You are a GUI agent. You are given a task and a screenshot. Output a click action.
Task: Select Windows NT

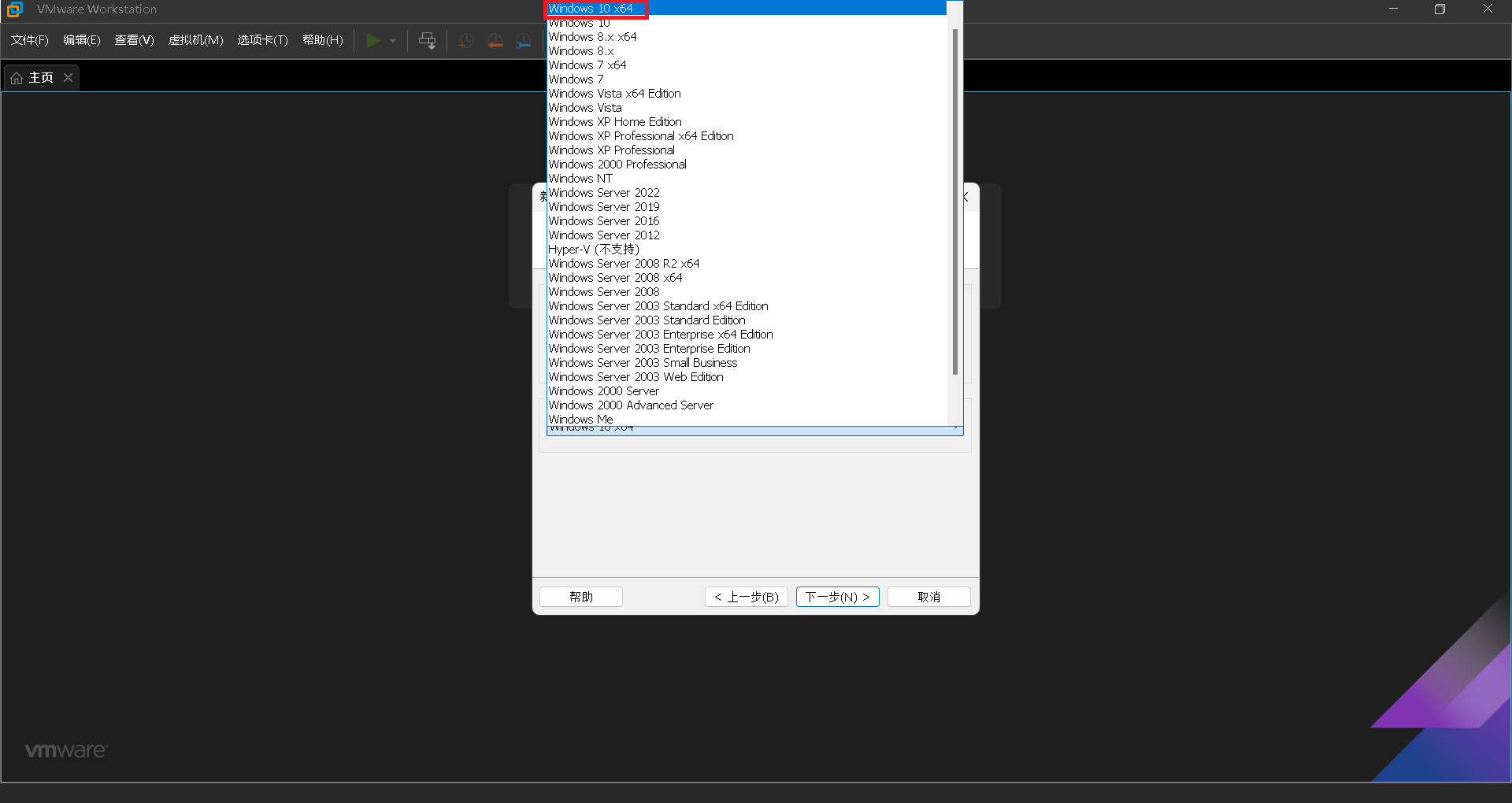747,179
